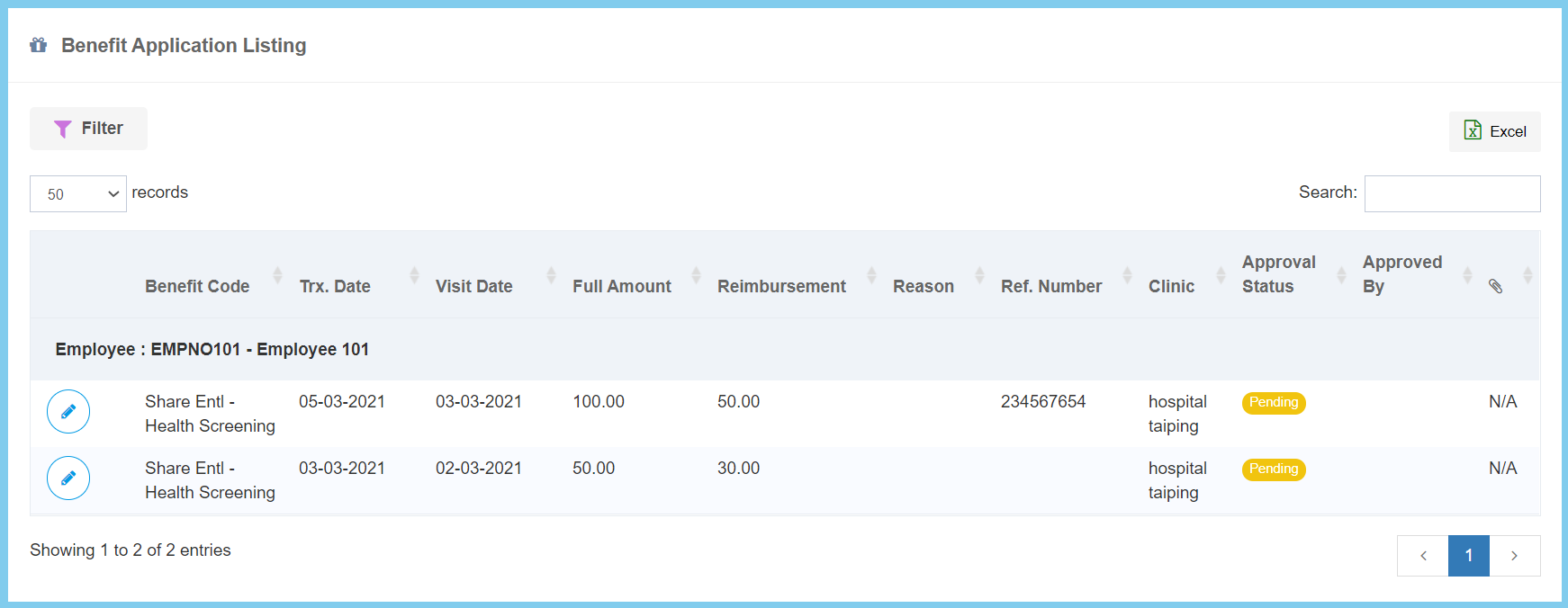This screenshot has width=1568, height=608.
Task: Export the listing to Excel
Action: click(x=1494, y=131)
